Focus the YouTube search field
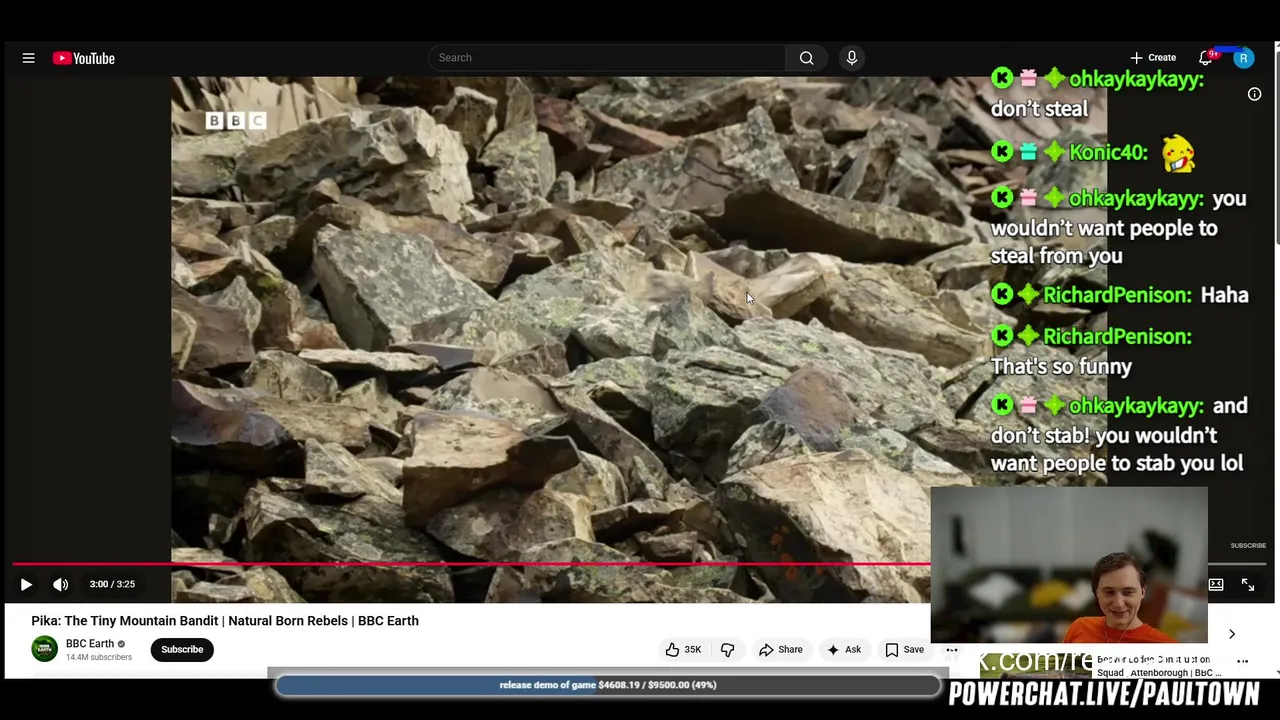This screenshot has width=1280, height=720. (607, 58)
